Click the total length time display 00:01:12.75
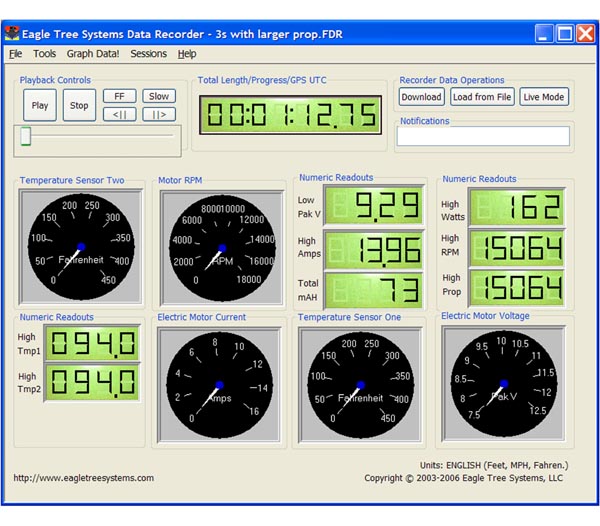600x526 pixels. click(x=290, y=115)
